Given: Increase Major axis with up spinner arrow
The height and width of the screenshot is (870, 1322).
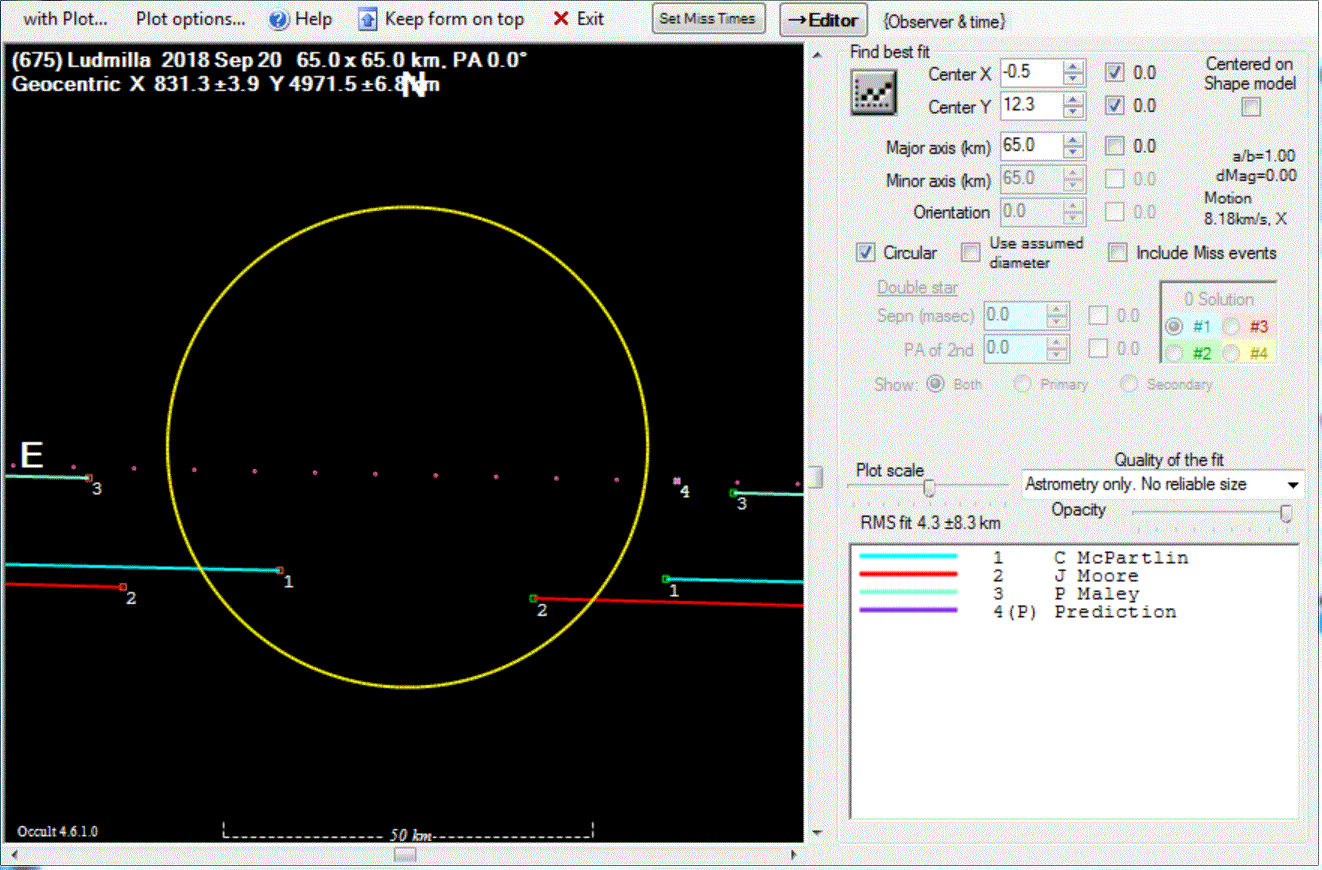Looking at the screenshot, I should click(x=1073, y=141).
